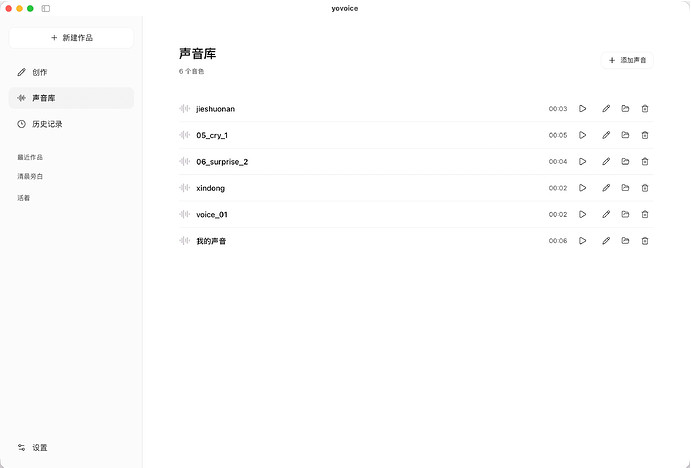Viewport: 691px width, 468px height.
Task: Select the 我的声音 voice name
Action: [x=211, y=241]
